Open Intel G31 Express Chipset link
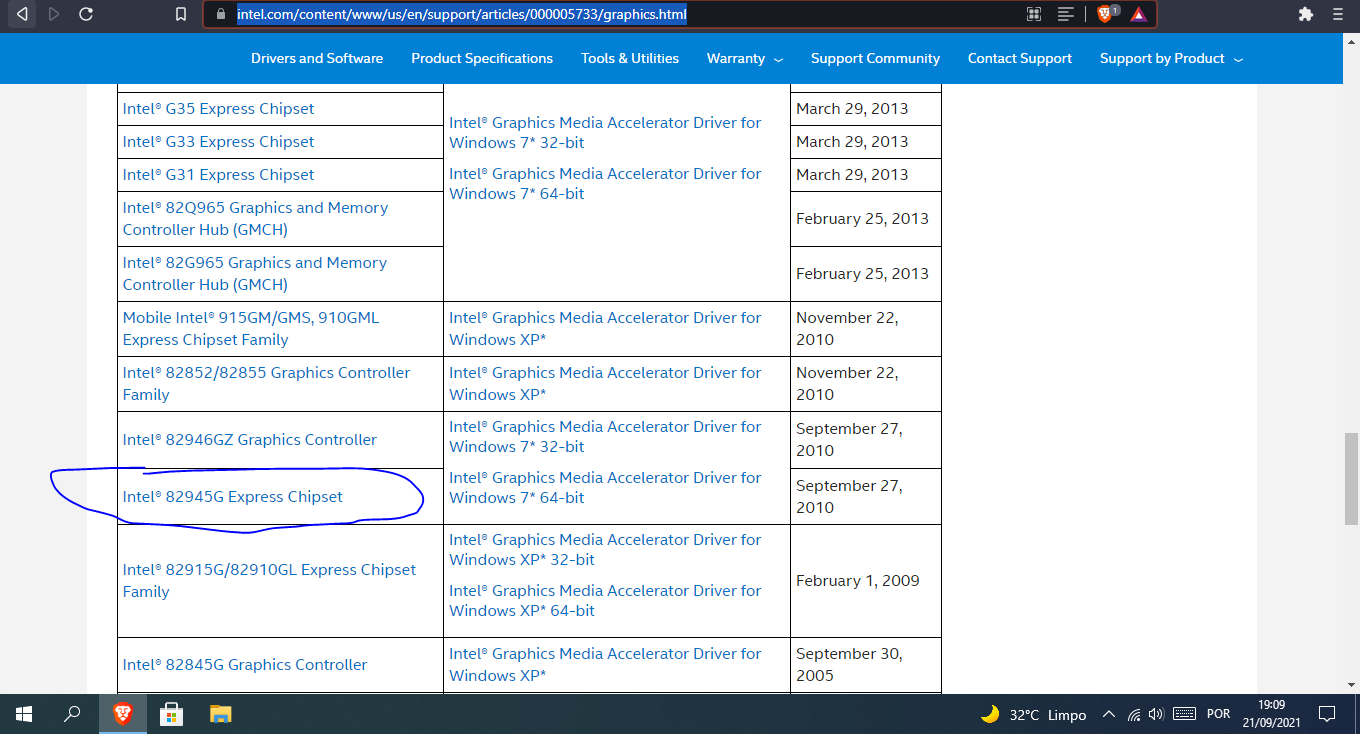This screenshot has height=734, width=1360. pos(219,175)
